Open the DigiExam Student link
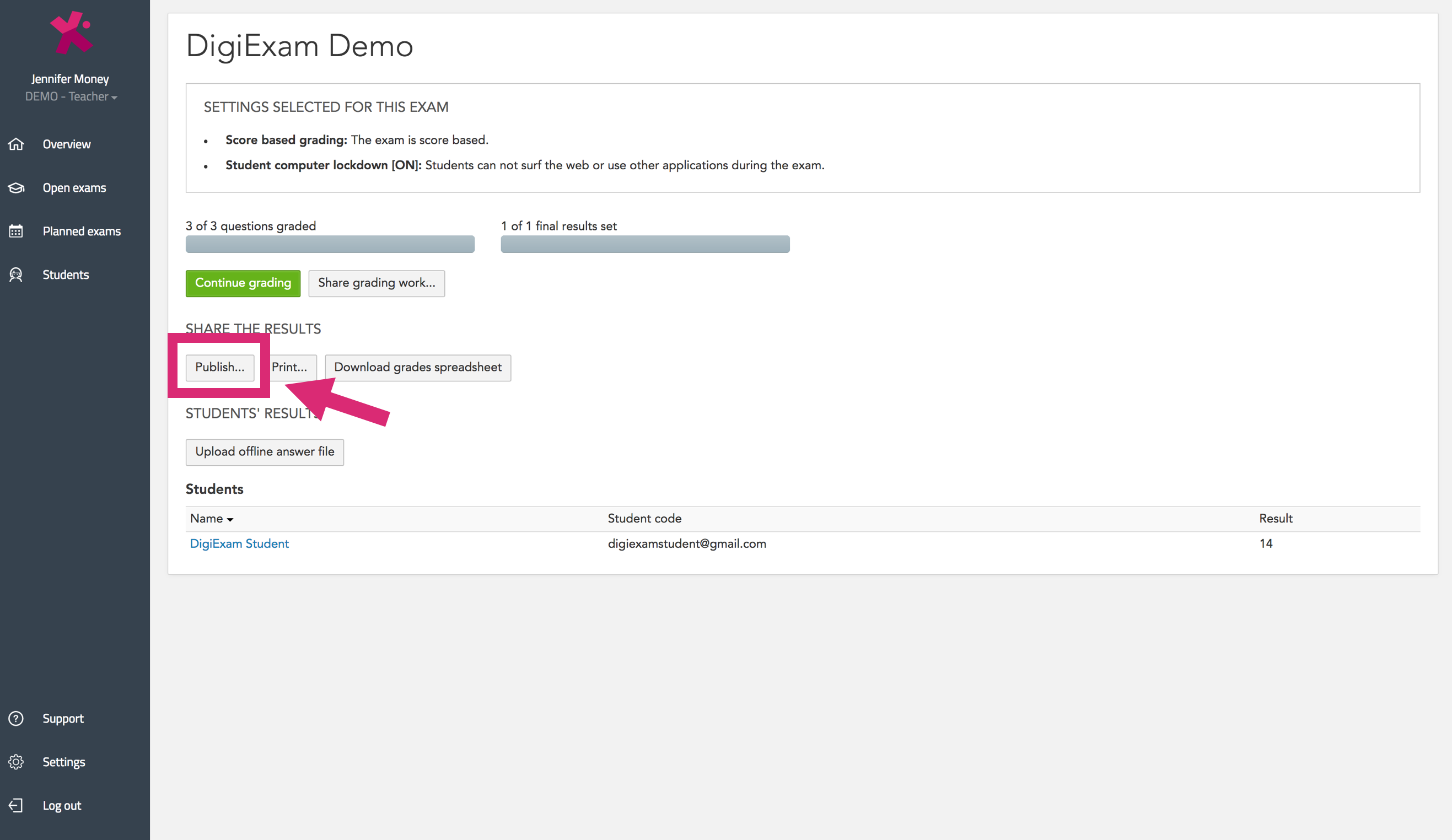Image resolution: width=1452 pixels, height=840 pixels. pyautogui.click(x=239, y=543)
